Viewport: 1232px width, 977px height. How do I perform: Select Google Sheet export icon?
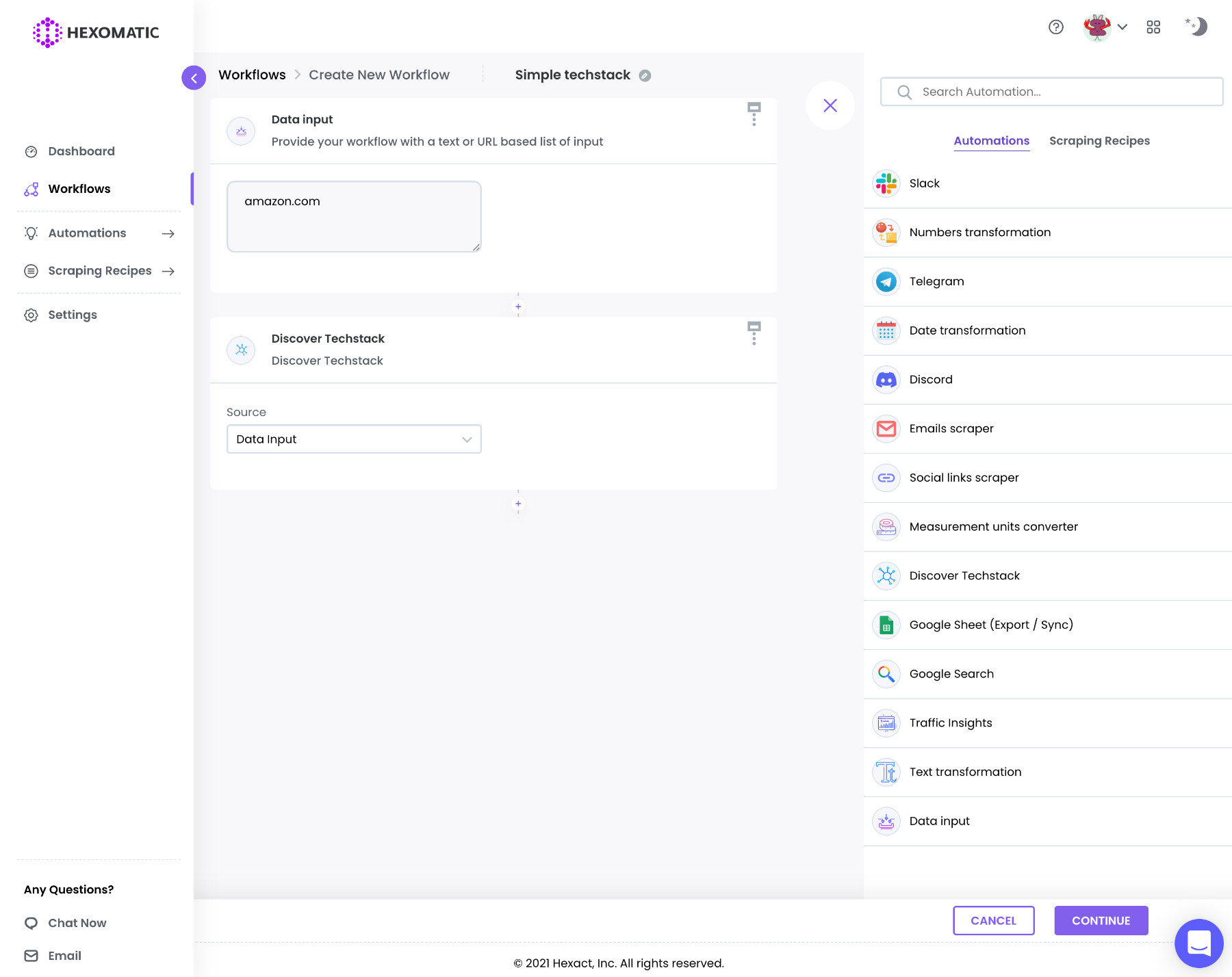886,625
